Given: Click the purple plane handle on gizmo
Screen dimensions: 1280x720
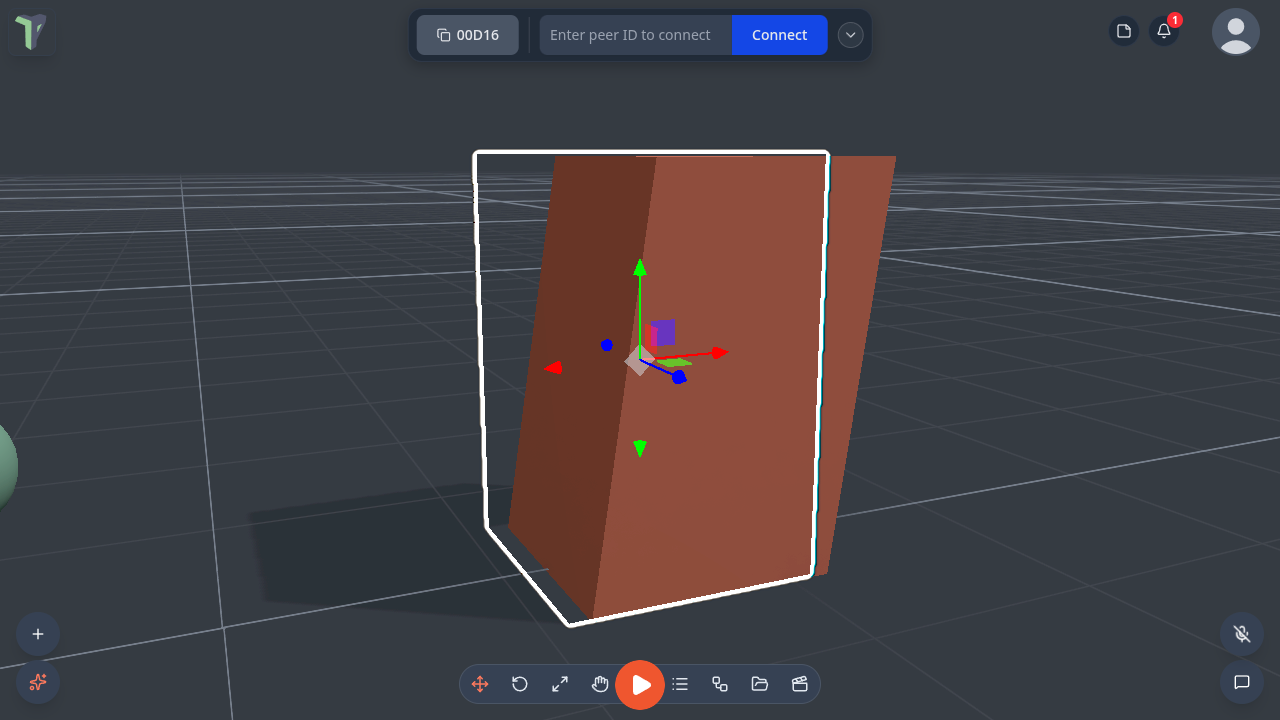Looking at the screenshot, I should (665, 332).
